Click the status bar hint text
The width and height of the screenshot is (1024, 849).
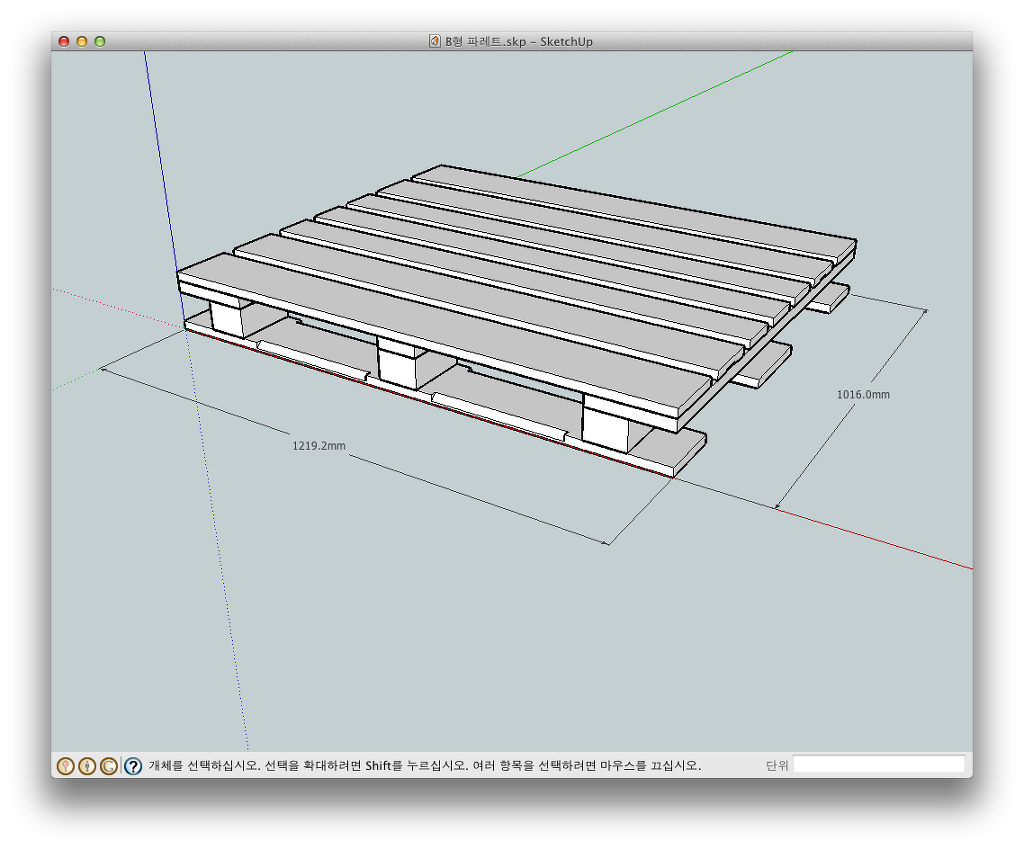click(425, 766)
